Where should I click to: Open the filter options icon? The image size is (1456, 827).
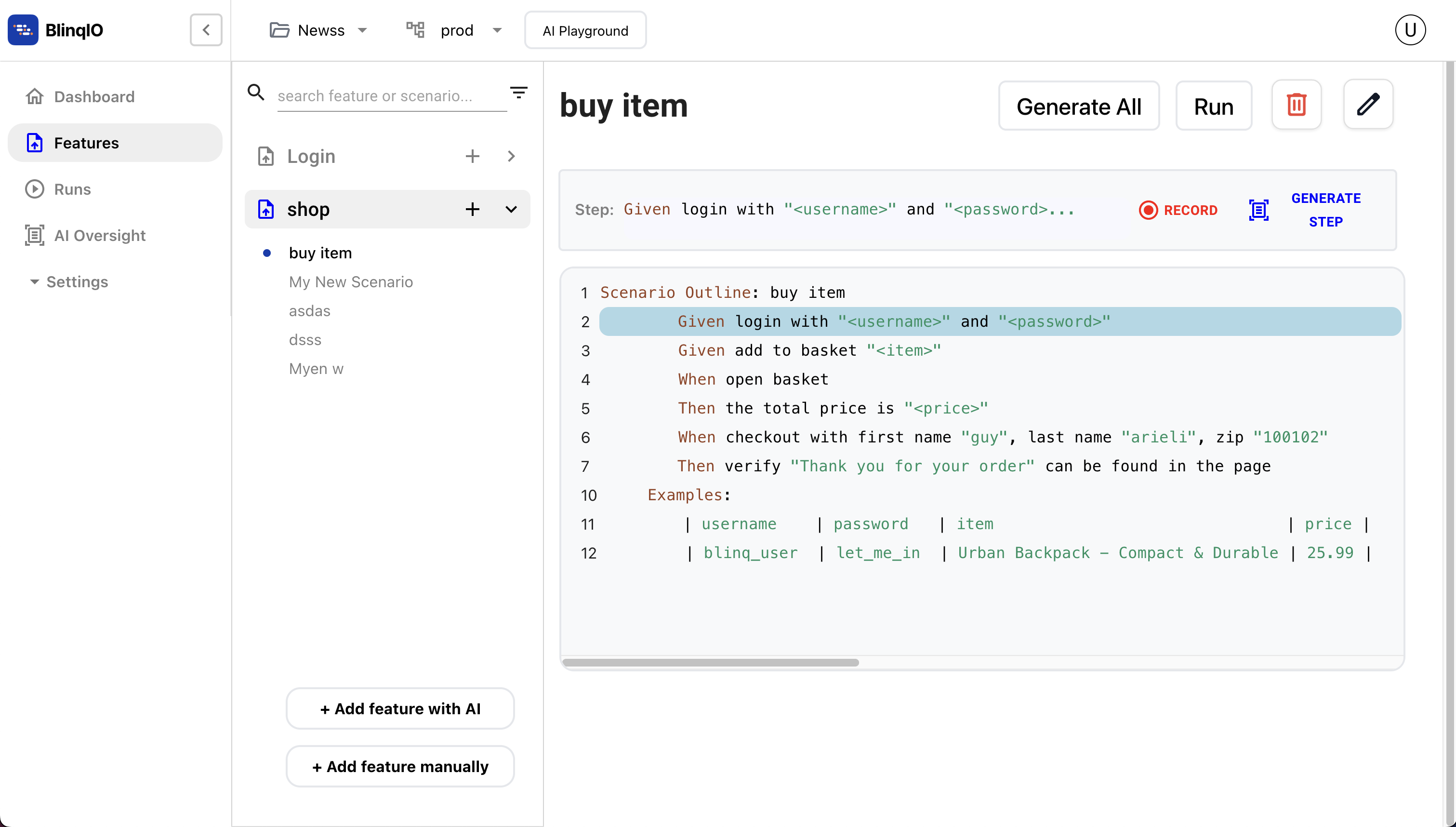pyautogui.click(x=518, y=93)
